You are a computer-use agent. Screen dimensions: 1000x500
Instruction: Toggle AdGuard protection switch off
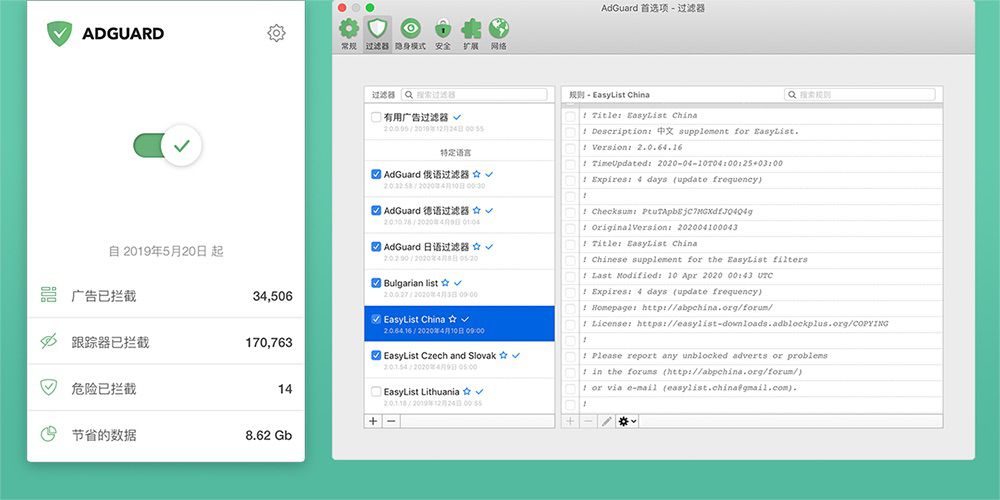tap(167, 145)
